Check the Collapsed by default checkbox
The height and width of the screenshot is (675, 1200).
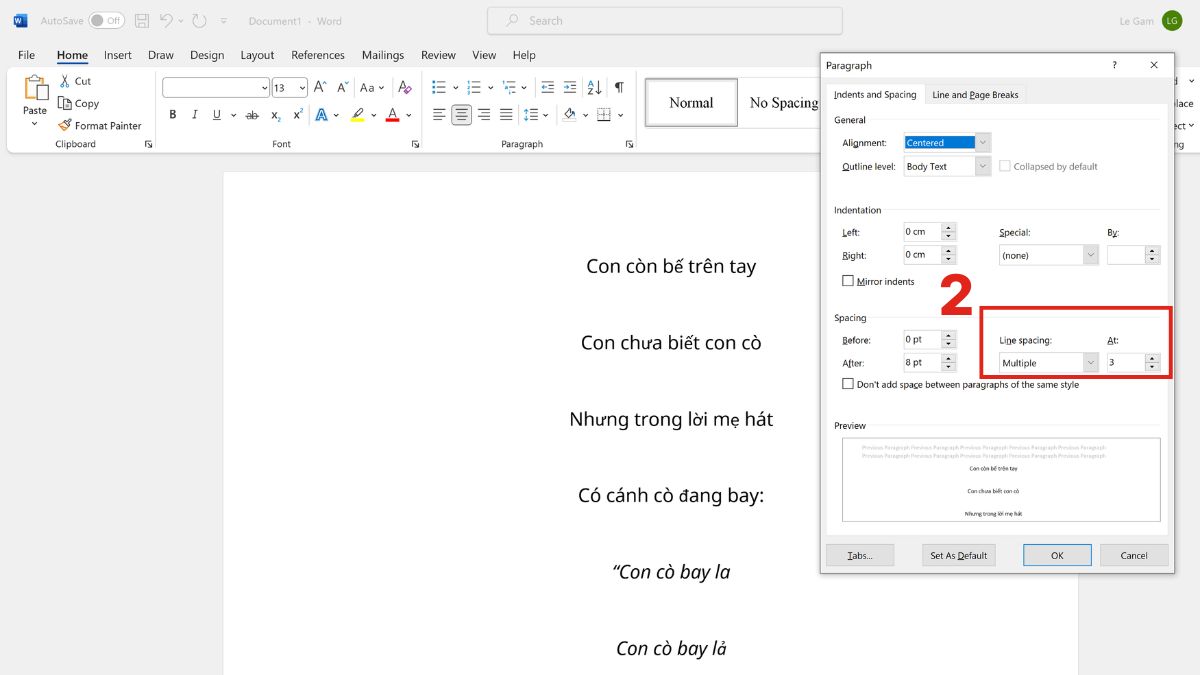pyautogui.click(x=1005, y=166)
